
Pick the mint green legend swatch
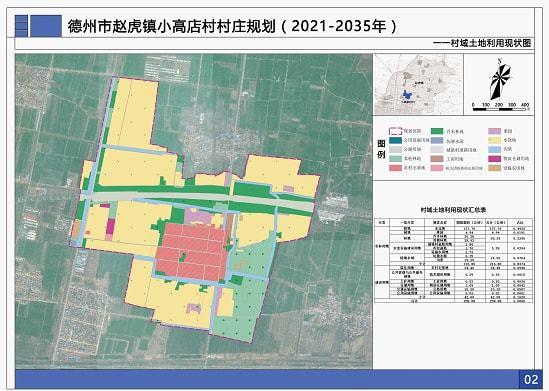click(x=395, y=159)
